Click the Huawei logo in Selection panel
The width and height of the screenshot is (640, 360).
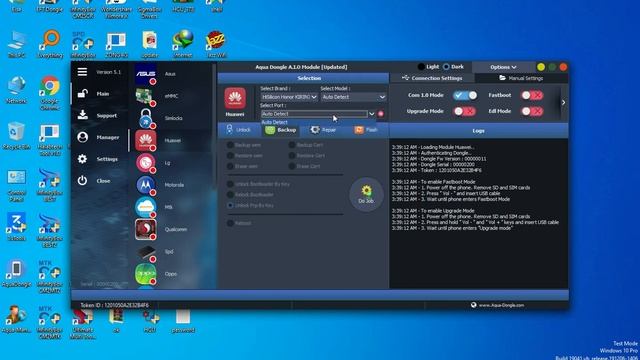[x=235, y=98]
